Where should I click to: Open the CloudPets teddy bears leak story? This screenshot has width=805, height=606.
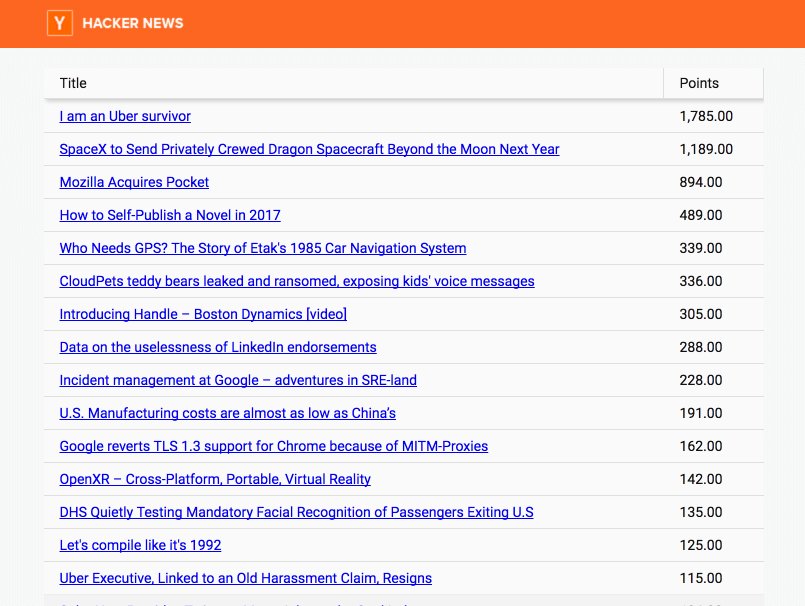[x=297, y=281]
